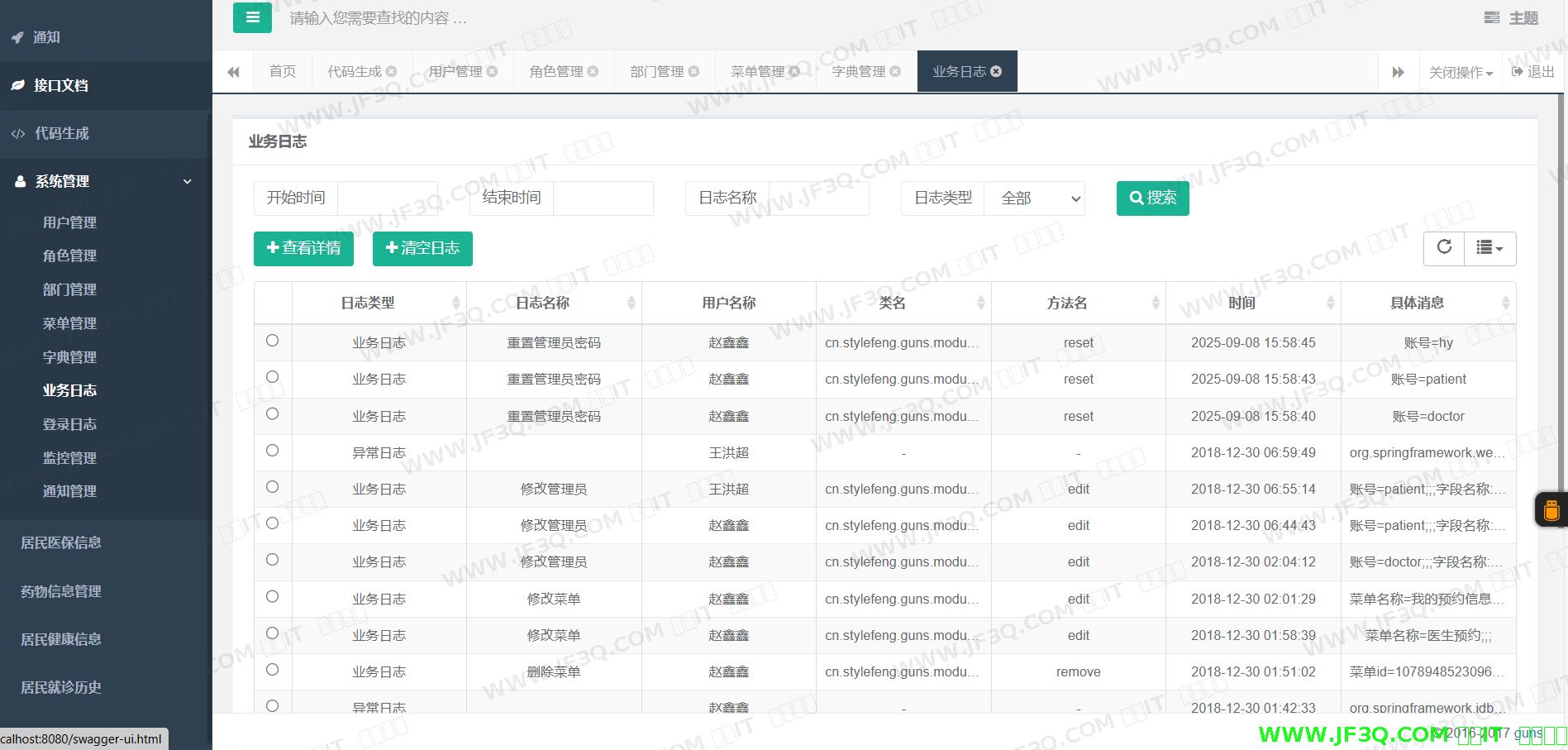
Task: Click the 主题 theme icon
Action: pos(1492,18)
